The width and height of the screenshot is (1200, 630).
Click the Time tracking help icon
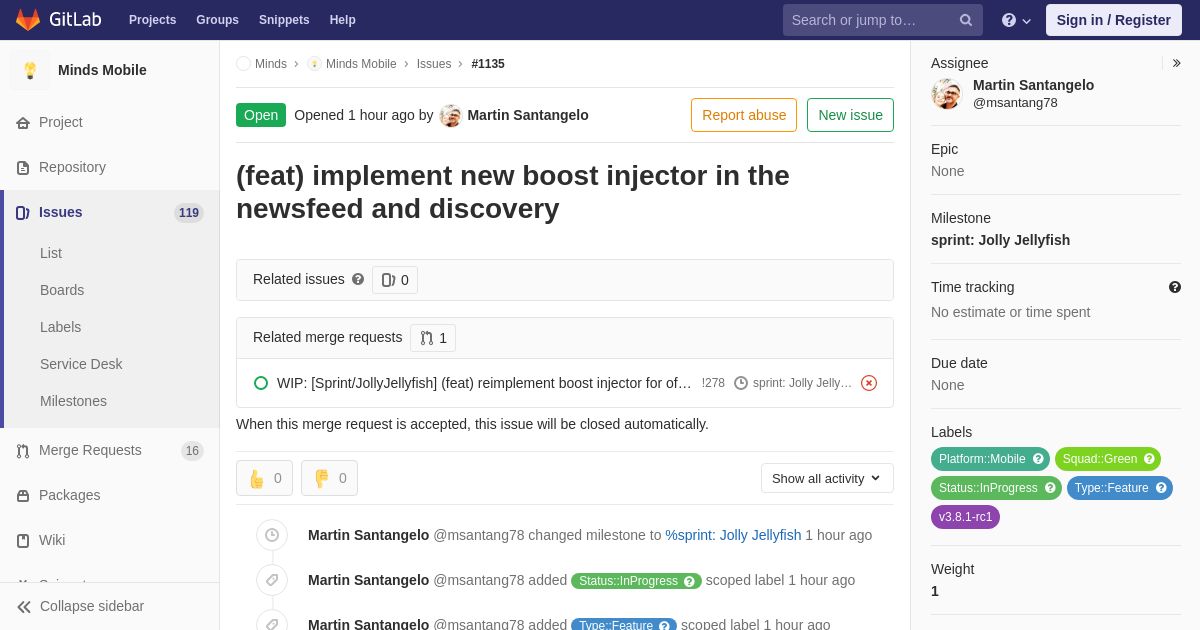1175,287
